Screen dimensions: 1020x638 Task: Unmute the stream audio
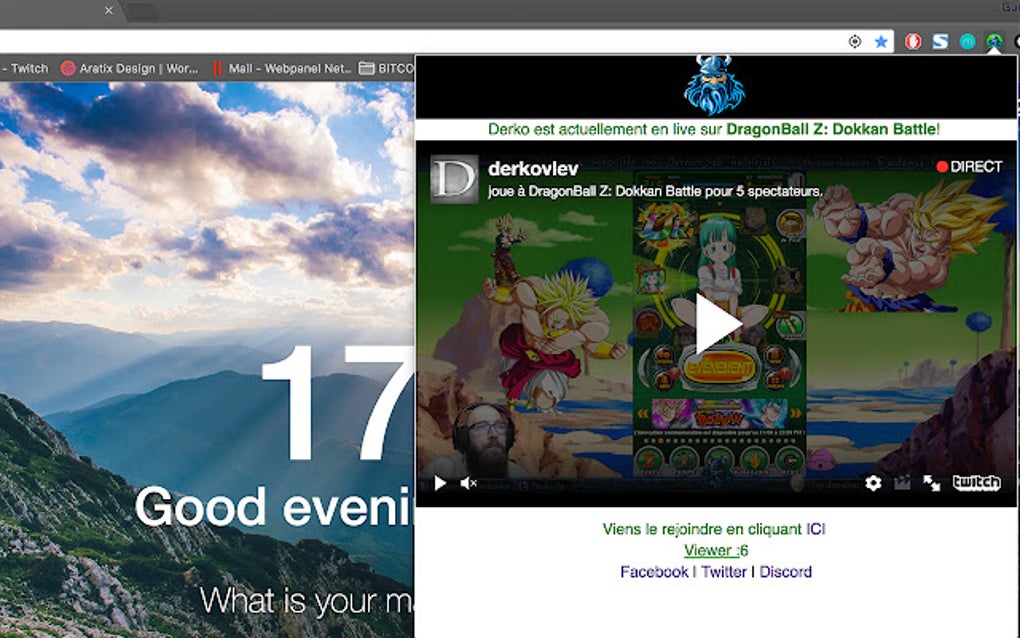click(467, 482)
